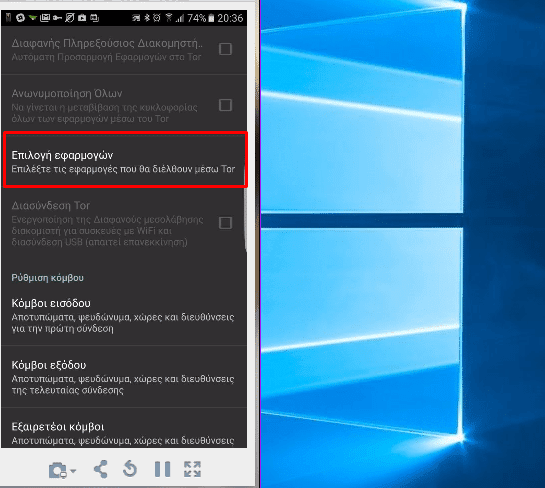Click the Ανωνυμοποίηση Όλων setting title
Image resolution: width=545 pixels, height=488 pixels.
tap(67, 93)
